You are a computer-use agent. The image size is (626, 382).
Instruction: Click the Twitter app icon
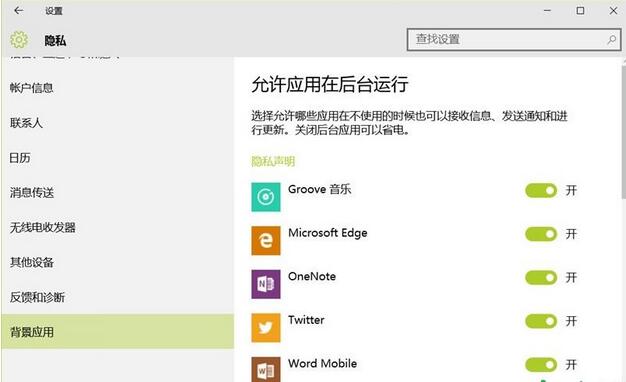point(265,327)
